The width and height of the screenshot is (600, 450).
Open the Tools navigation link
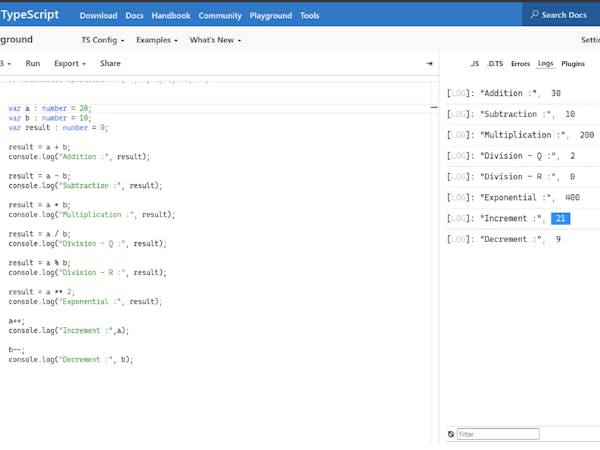[309, 16]
